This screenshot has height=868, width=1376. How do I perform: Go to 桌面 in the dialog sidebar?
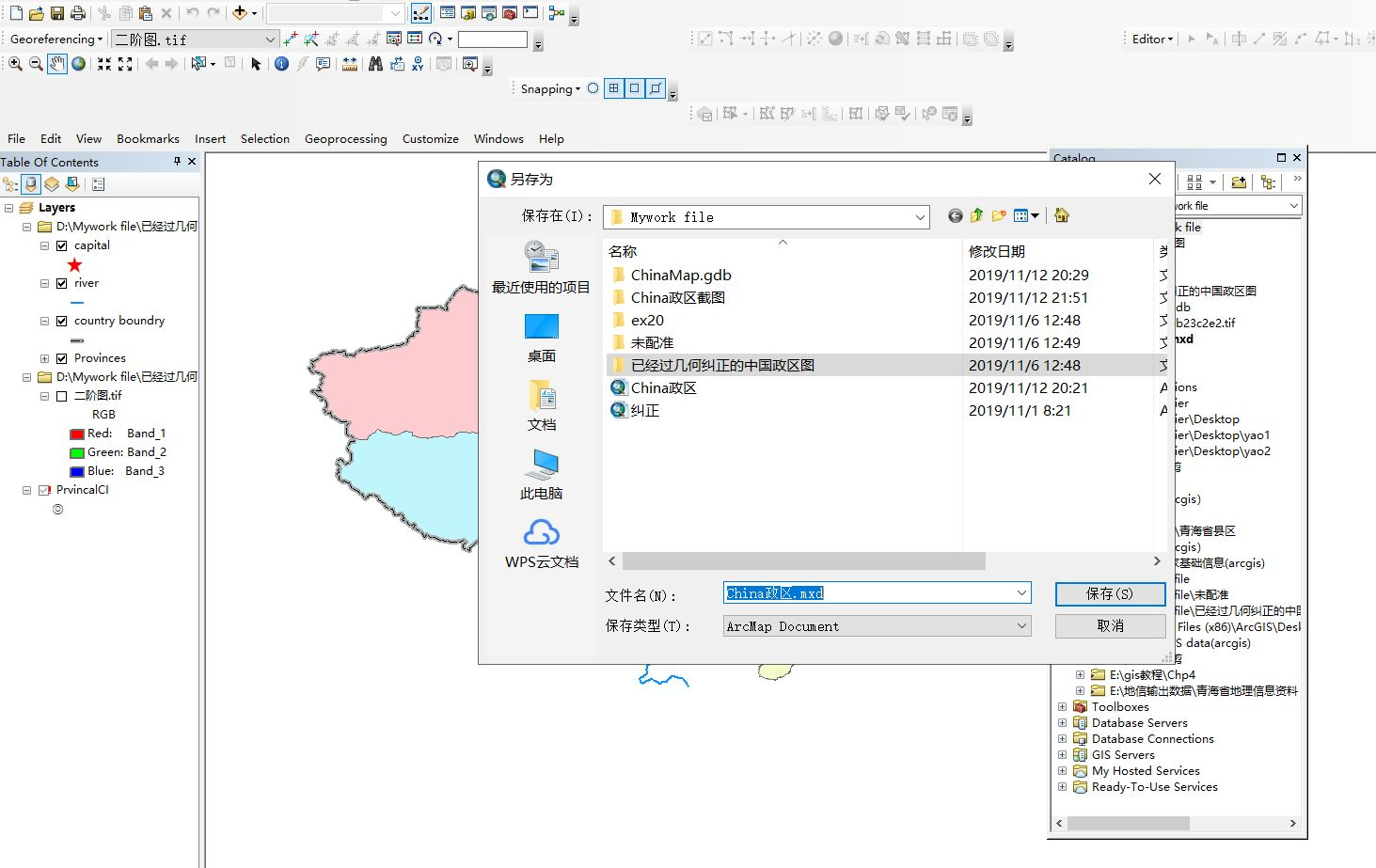pos(542,338)
